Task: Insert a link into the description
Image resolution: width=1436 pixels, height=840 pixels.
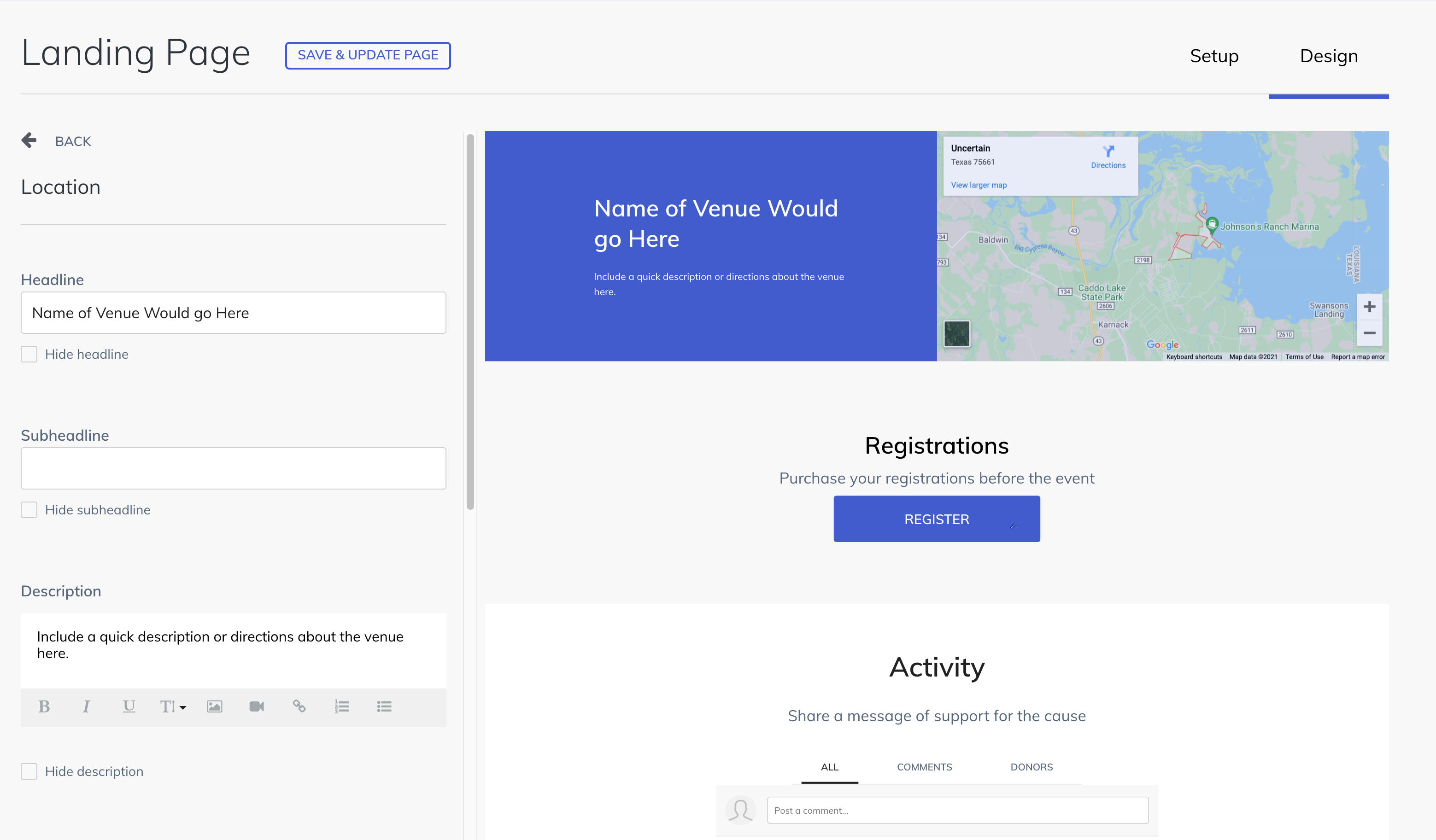Action: click(299, 706)
